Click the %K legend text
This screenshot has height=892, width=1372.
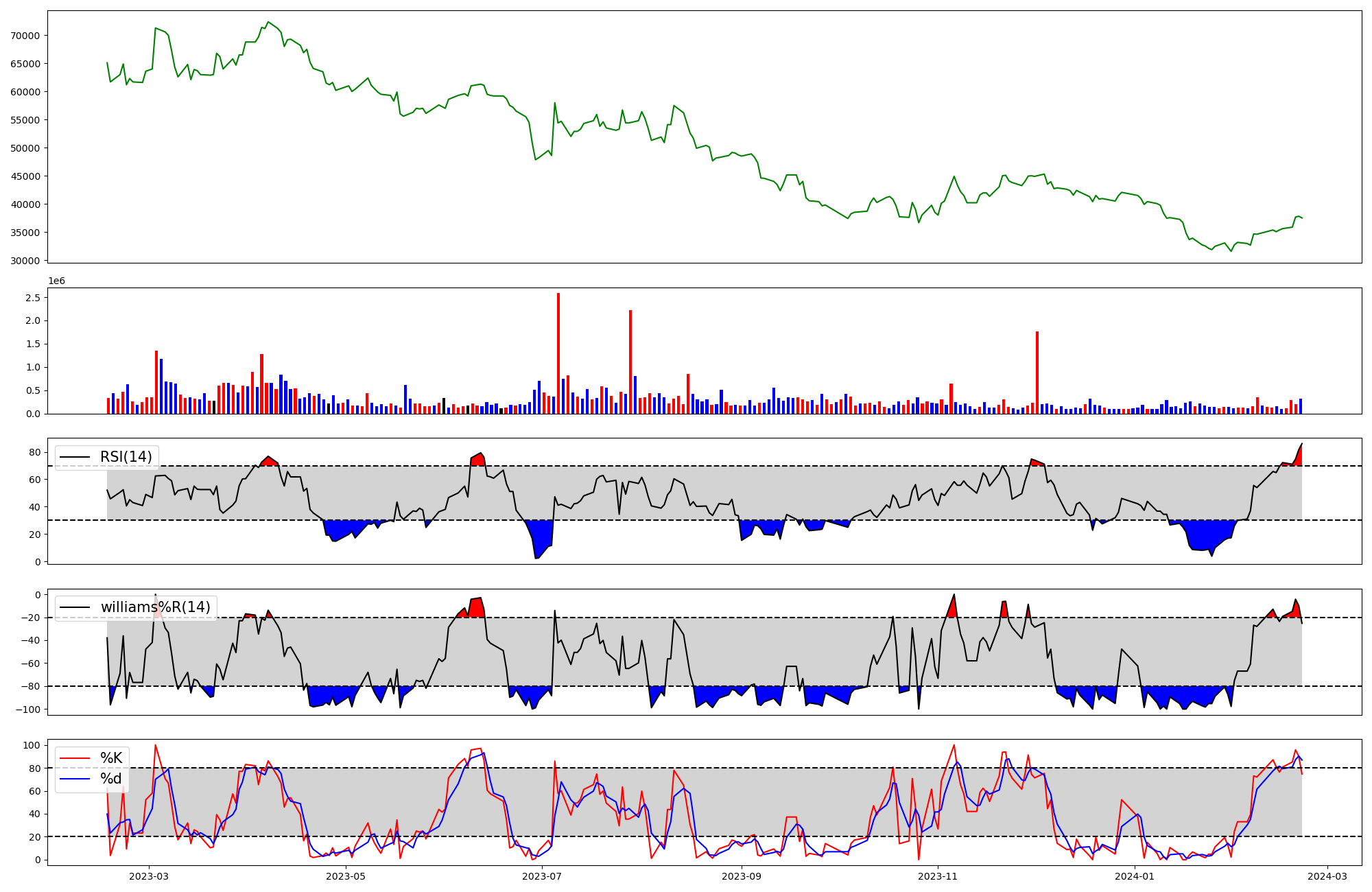(x=111, y=758)
